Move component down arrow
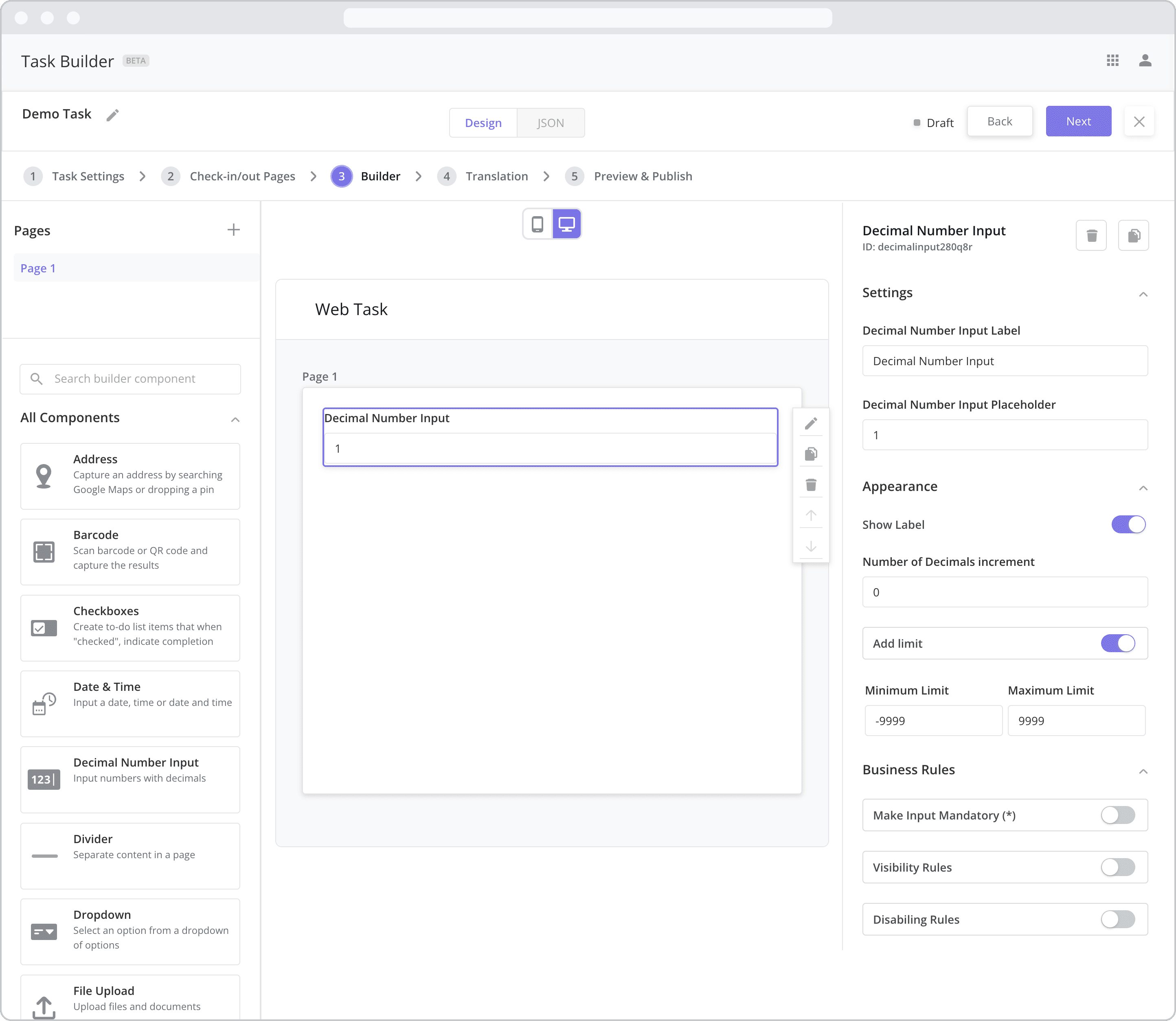Viewport: 1176px width, 1021px height. tap(811, 546)
